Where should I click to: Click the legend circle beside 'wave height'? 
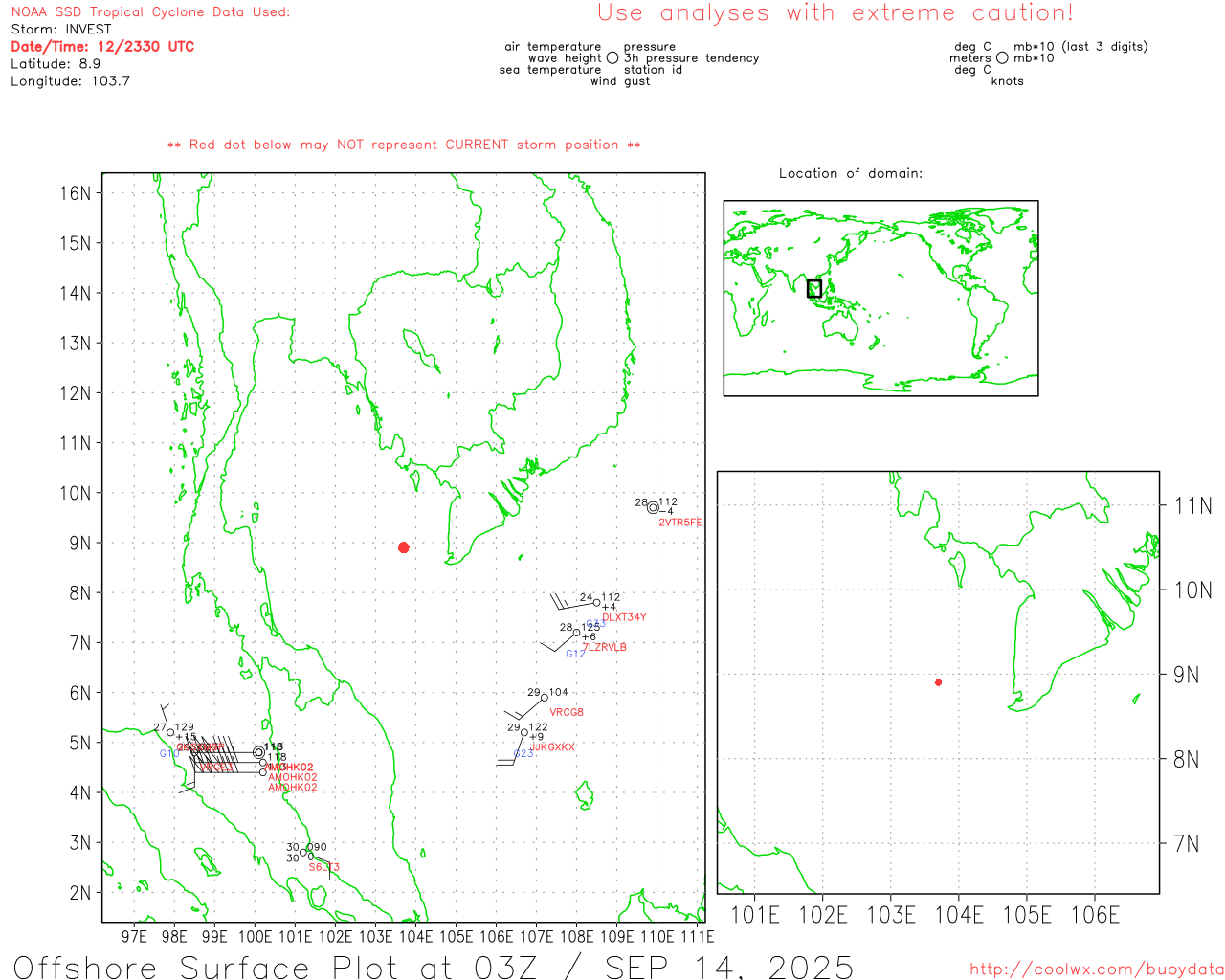[612, 58]
